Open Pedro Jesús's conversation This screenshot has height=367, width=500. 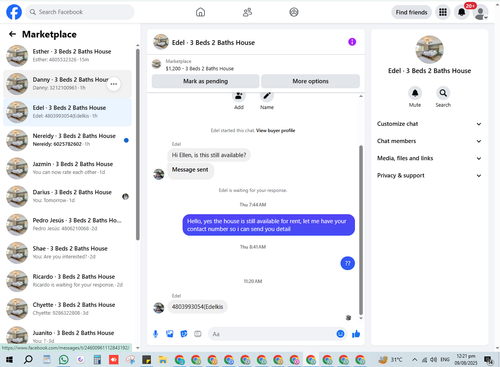tap(67, 225)
